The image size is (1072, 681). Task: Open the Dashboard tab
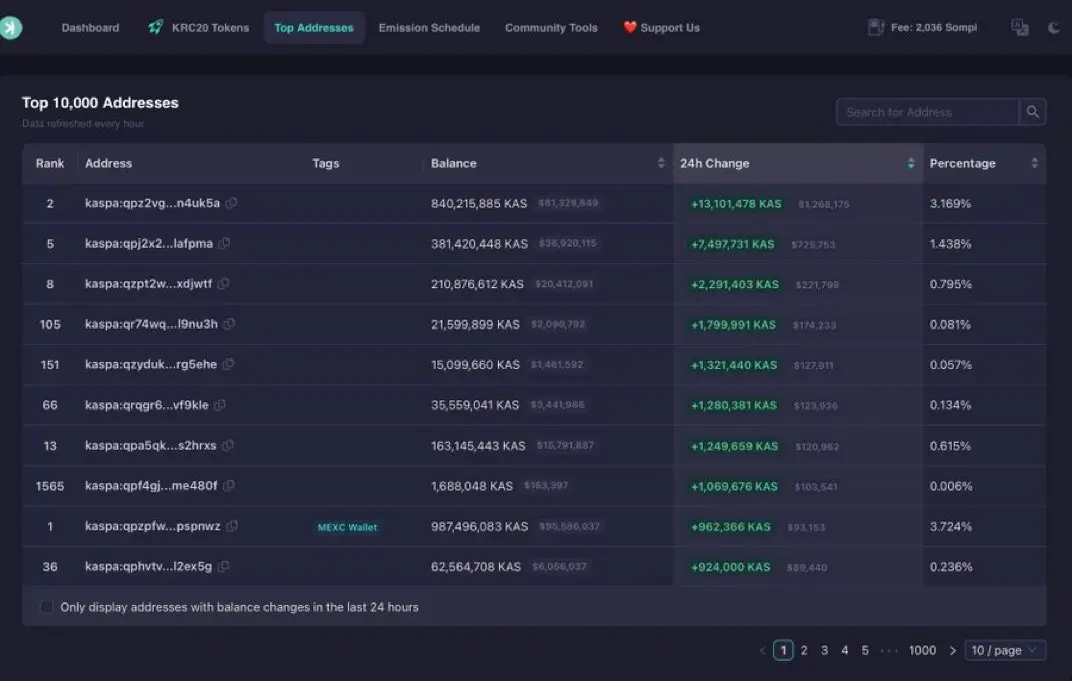pos(90,27)
